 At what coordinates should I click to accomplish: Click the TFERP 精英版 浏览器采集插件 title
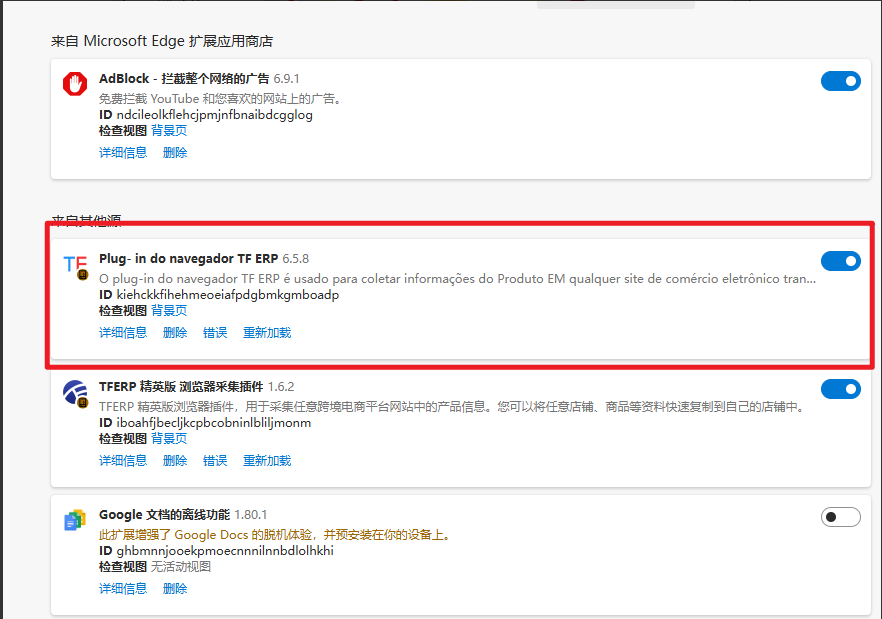181,387
